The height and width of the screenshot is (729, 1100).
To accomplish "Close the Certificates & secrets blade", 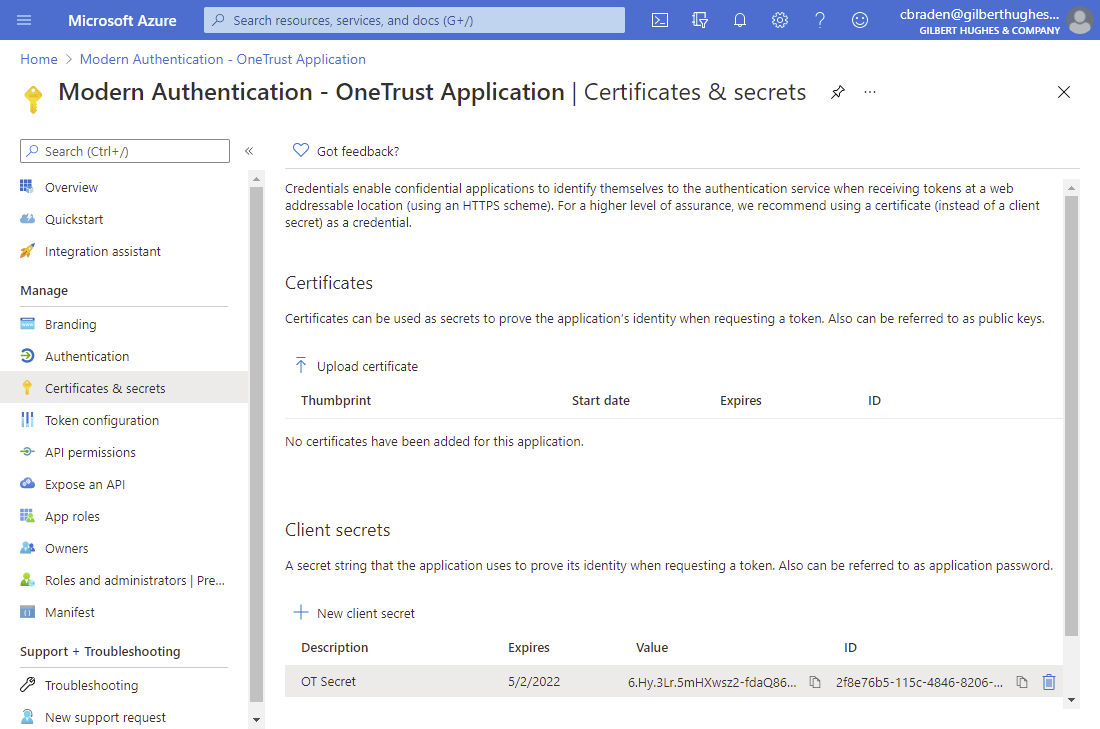I will pos(1064,92).
